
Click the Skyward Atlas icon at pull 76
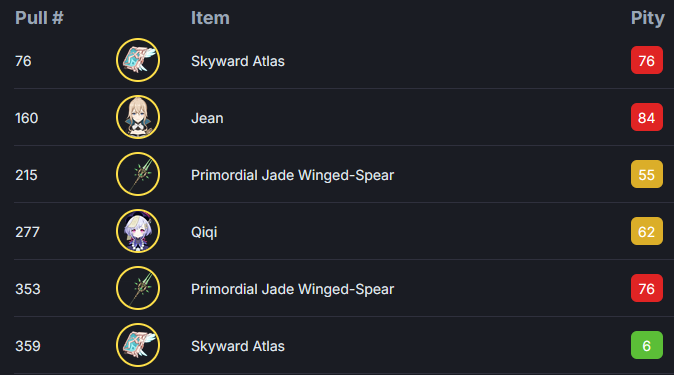coord(138,60)
